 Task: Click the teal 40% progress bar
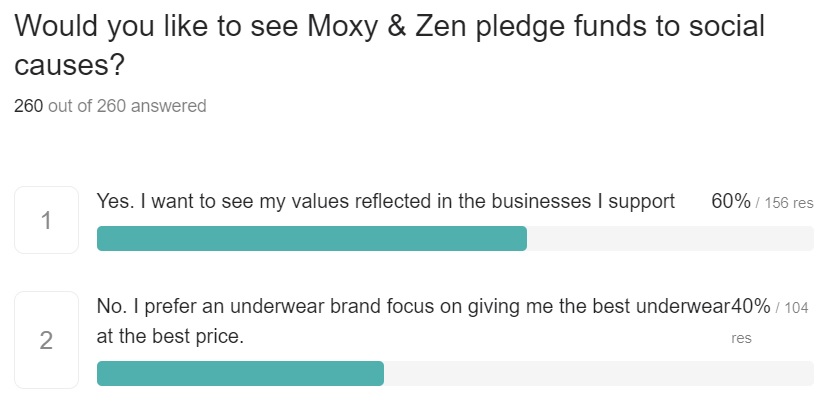tap(240, 374)
